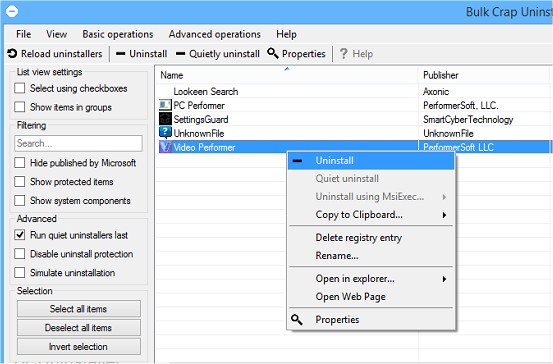Click the Properties magnifier icon in toolbar
The image size is (553, 364).
(x=273, y=53)
